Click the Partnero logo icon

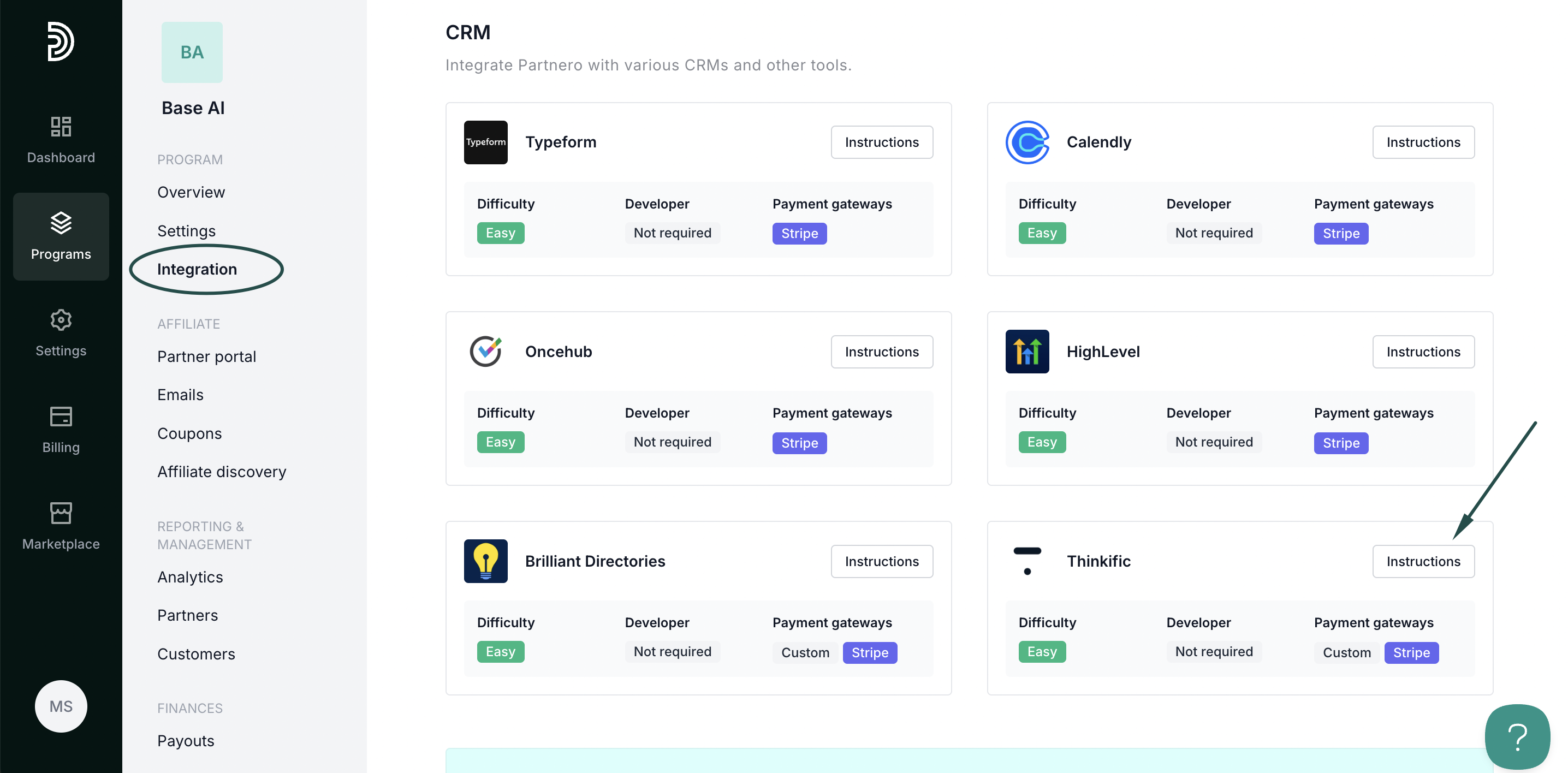61,41
